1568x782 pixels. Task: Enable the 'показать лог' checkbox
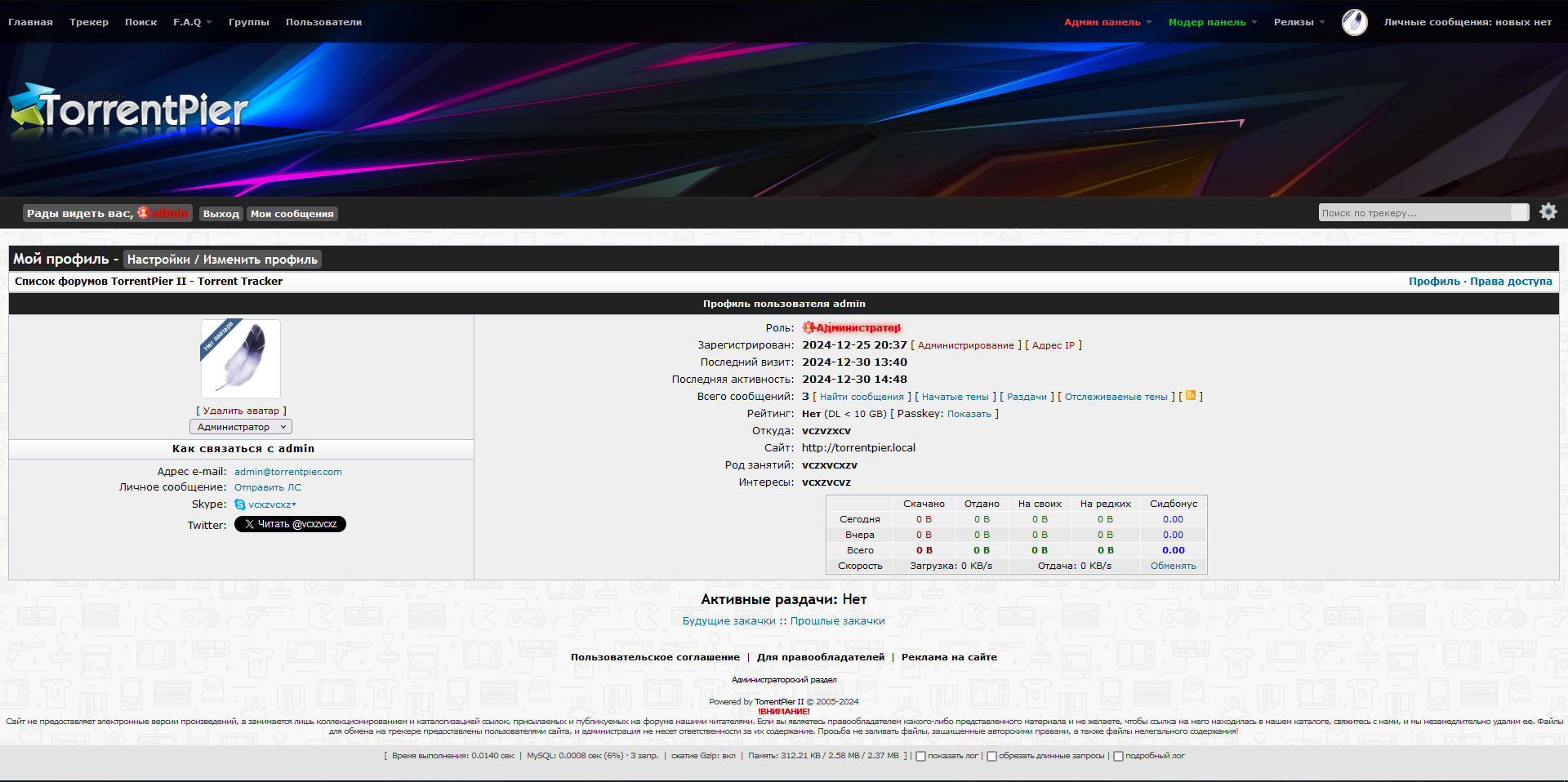(920, 756)
